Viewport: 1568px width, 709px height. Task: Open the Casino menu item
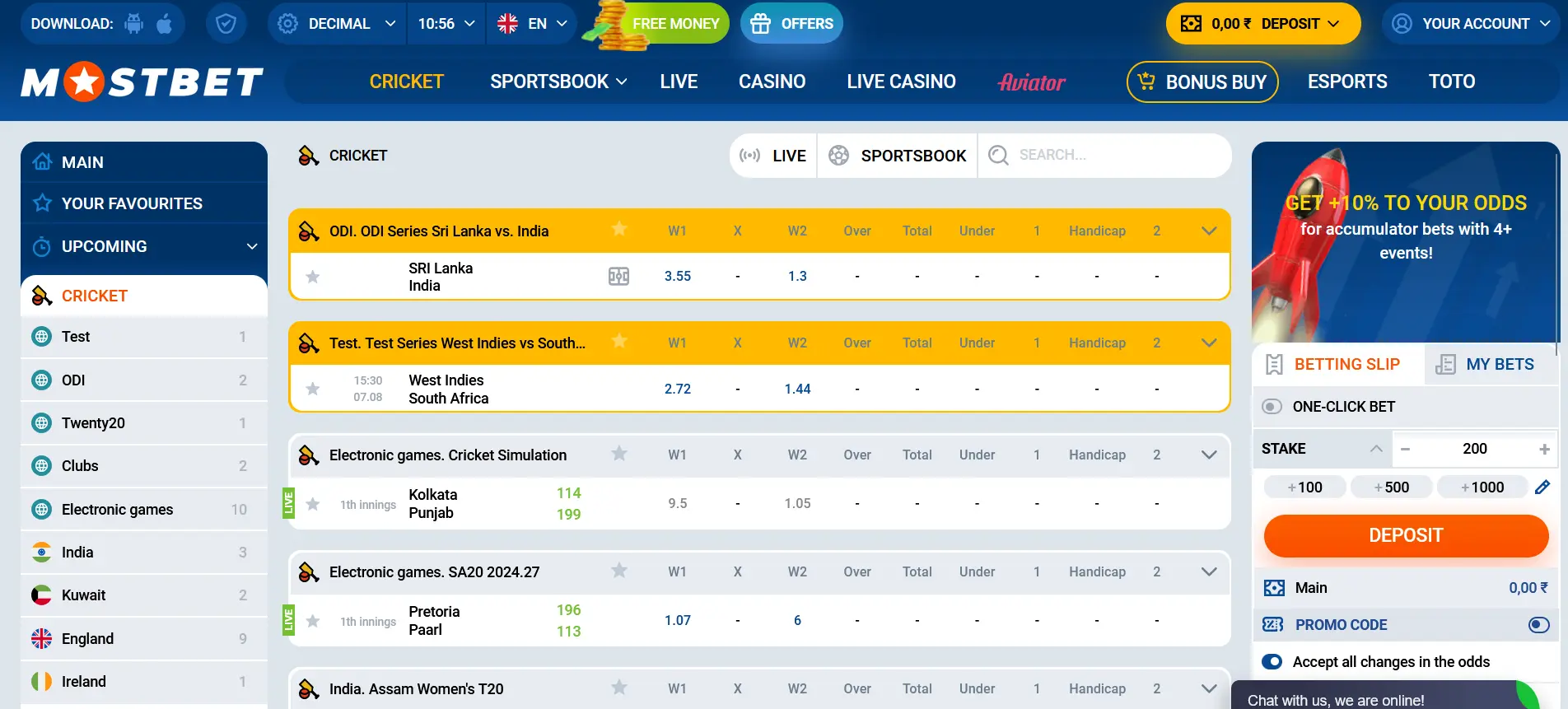point(772,82)
